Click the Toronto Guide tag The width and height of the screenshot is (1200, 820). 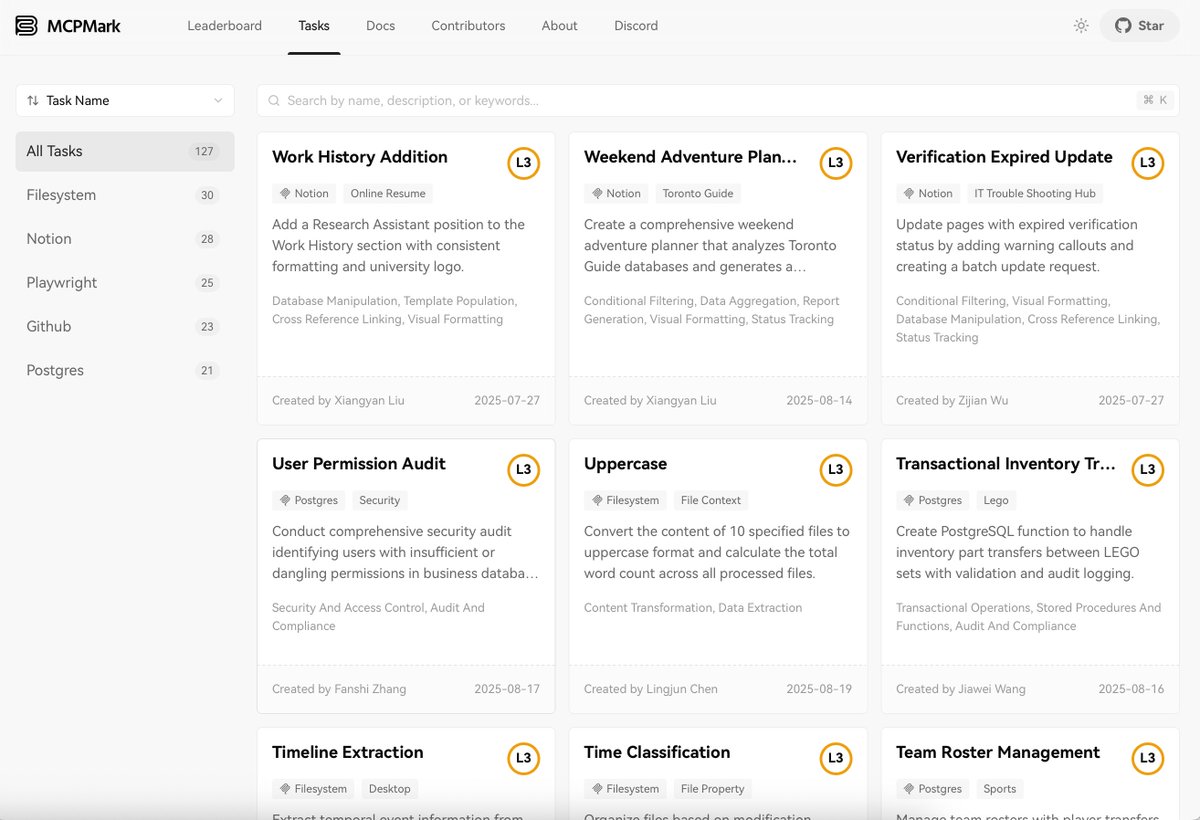click(x=698, y=193)
